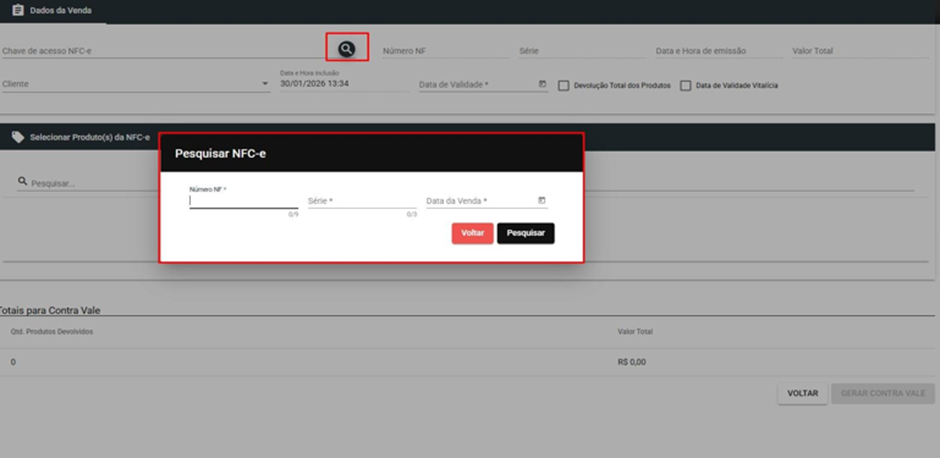Click the Valor Total column header in totals
The width and height of the screenshot is (940, 458).
pyautogui.click(x=635, y=332)
